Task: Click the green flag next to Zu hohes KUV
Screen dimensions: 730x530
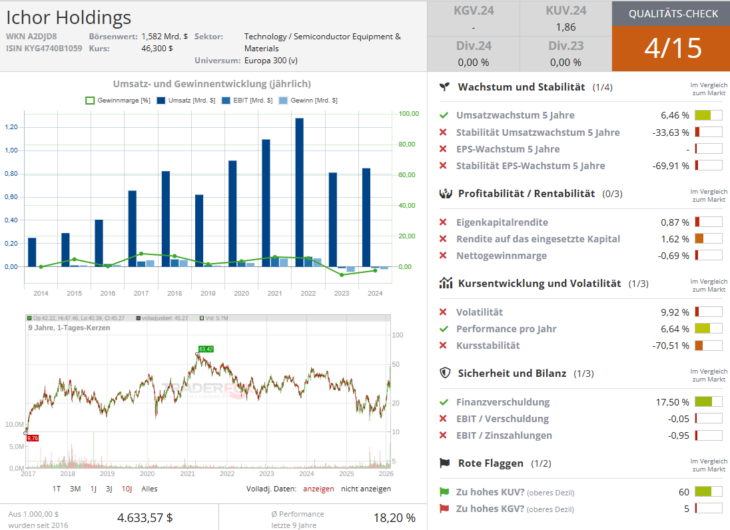Action: pyautogui.click(x=444, y=493)
